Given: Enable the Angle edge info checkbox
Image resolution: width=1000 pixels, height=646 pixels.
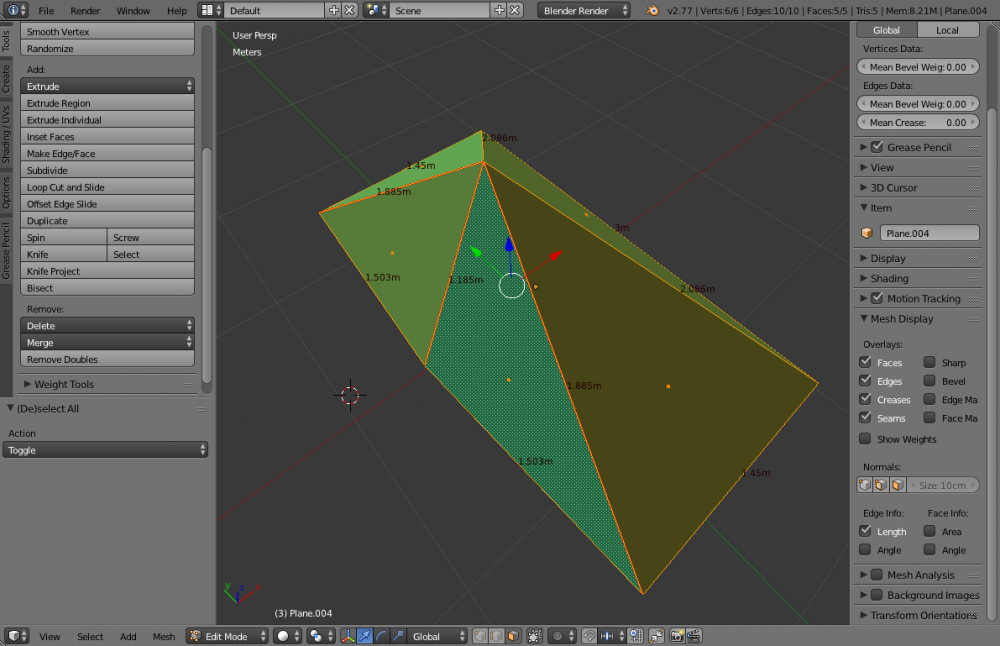Looking at the screenshot, I should click(865, 550).
